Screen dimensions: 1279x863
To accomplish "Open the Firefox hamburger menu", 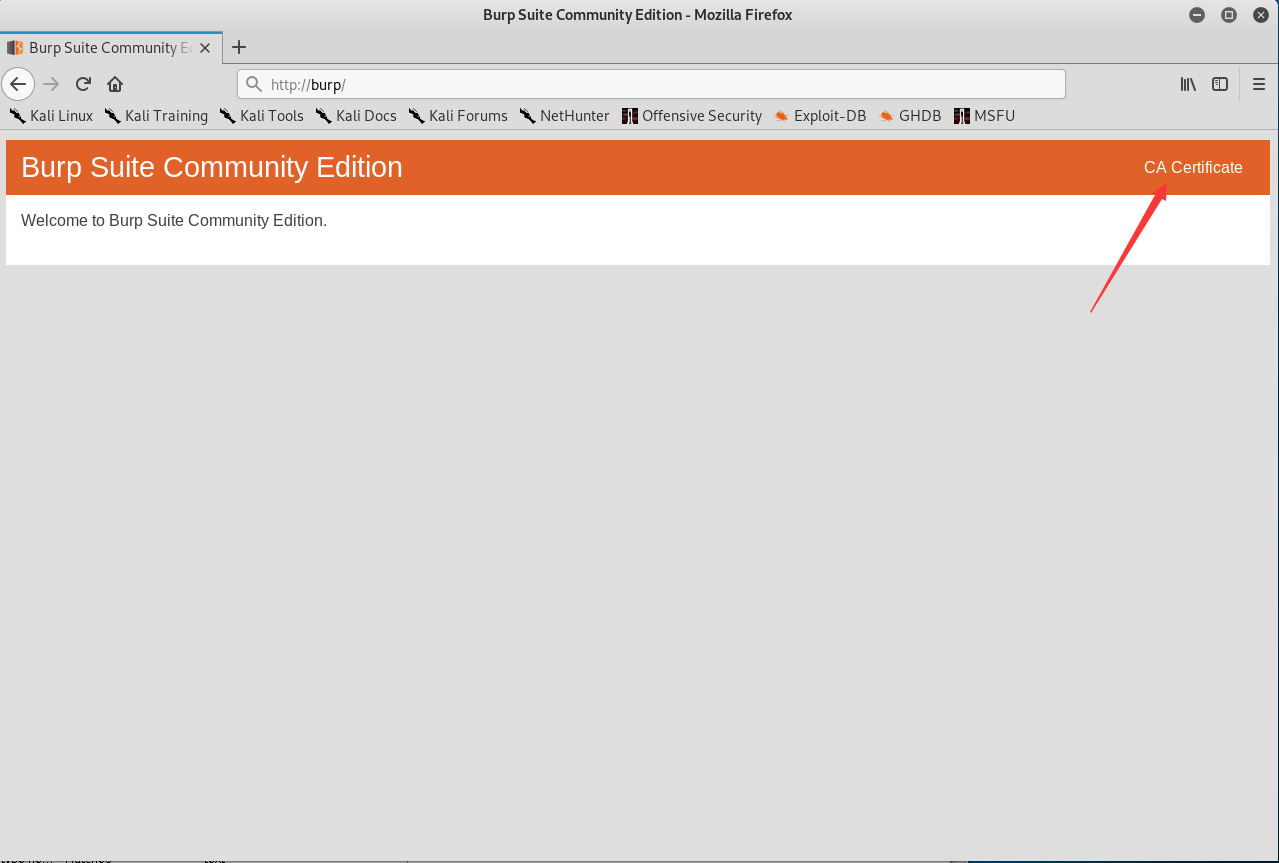I will pos(1259,84).
